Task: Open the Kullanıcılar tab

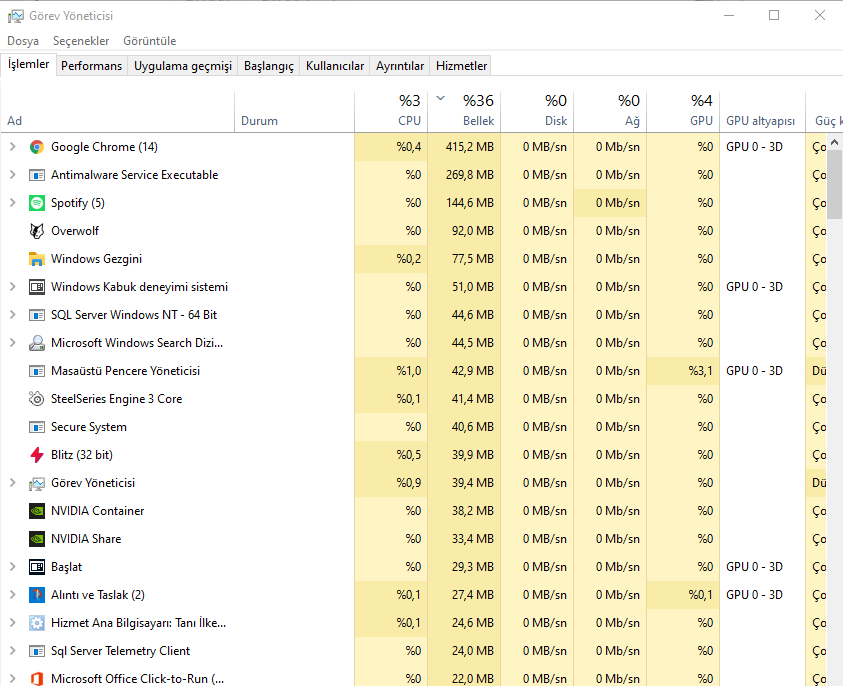Action: [x=335, y=66]
